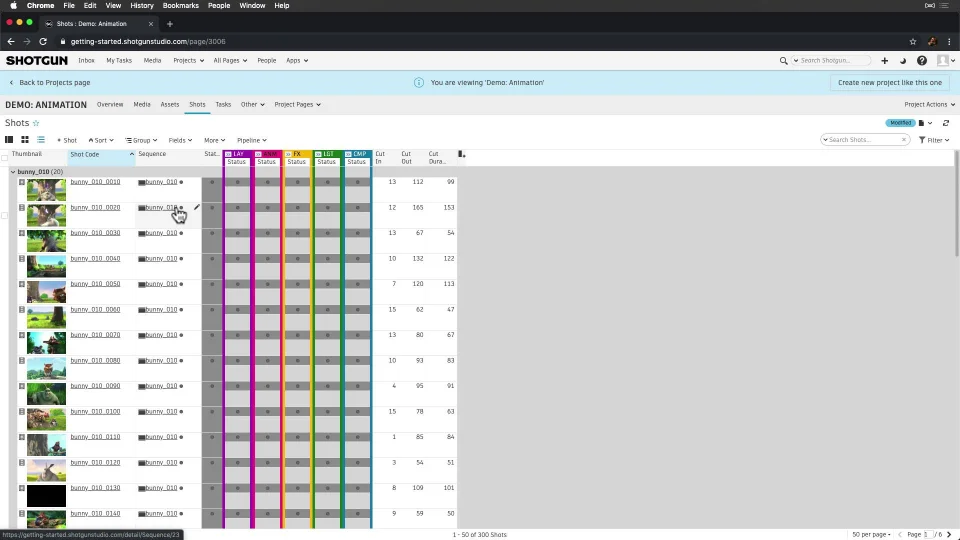
Task: Click the plus create-new icon in header
Action: point(884,61)
